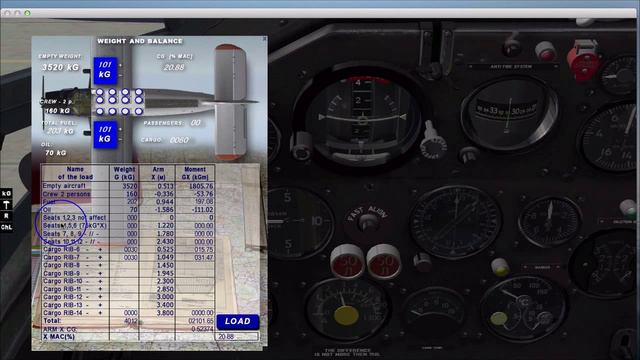Click the yellow-green lamp below the compass gauge
This screenshot has width=640, height=360.
(x=501, y=267)
